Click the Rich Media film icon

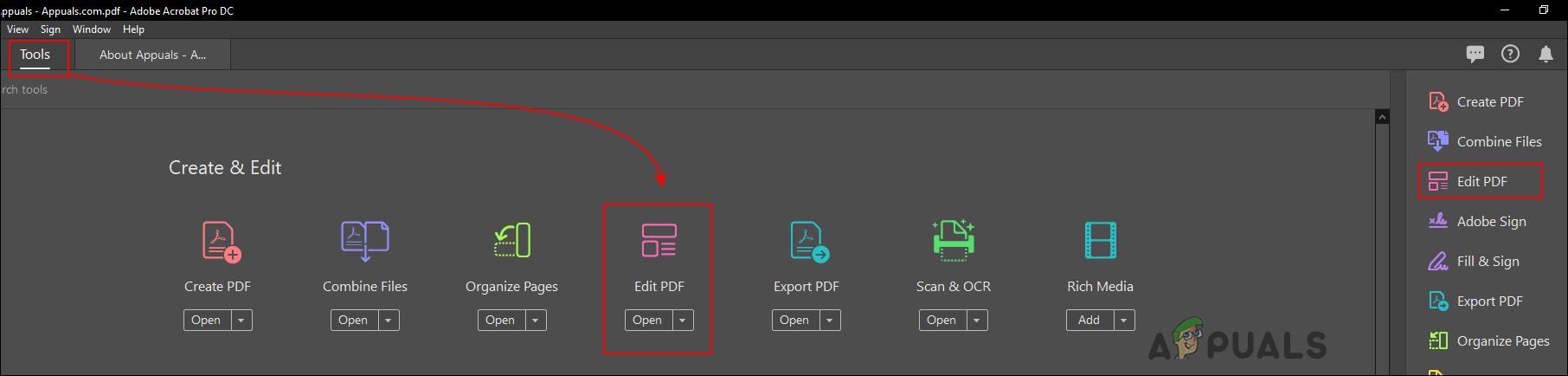[1101, 240]
